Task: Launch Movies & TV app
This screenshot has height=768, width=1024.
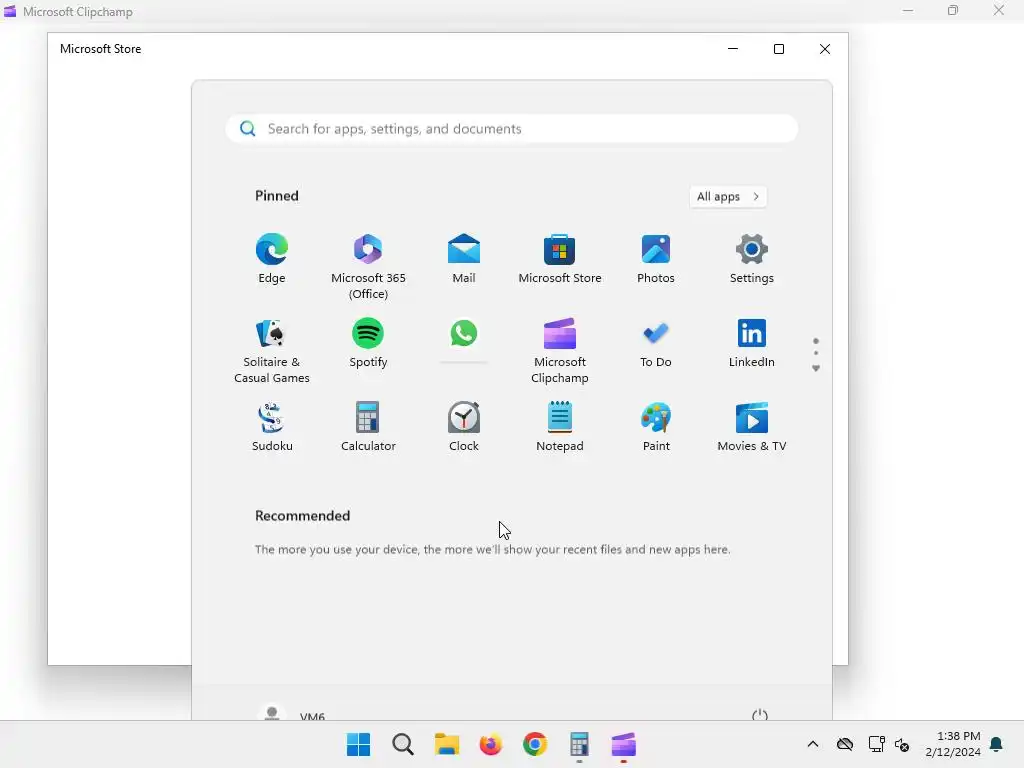Action: coord(752,426)
